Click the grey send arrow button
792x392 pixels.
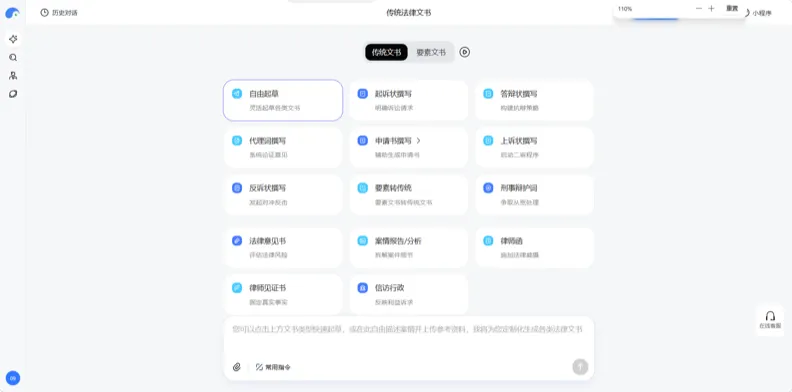[x=580, y=367]
